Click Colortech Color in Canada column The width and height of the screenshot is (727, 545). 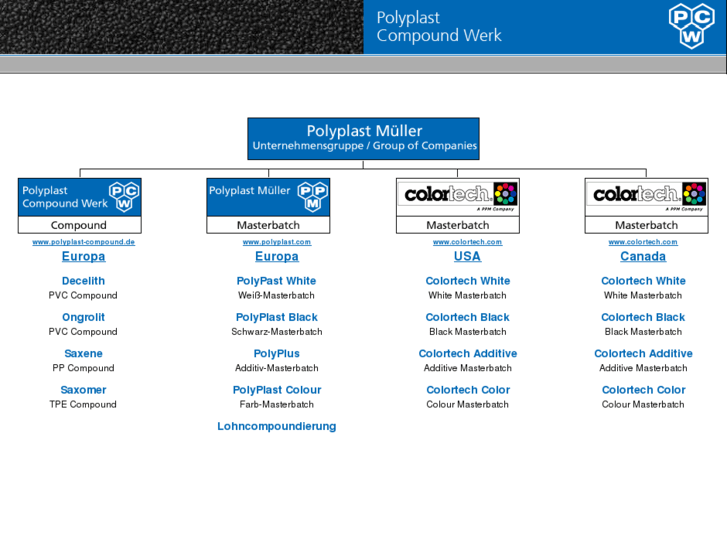tap(644, 390)
